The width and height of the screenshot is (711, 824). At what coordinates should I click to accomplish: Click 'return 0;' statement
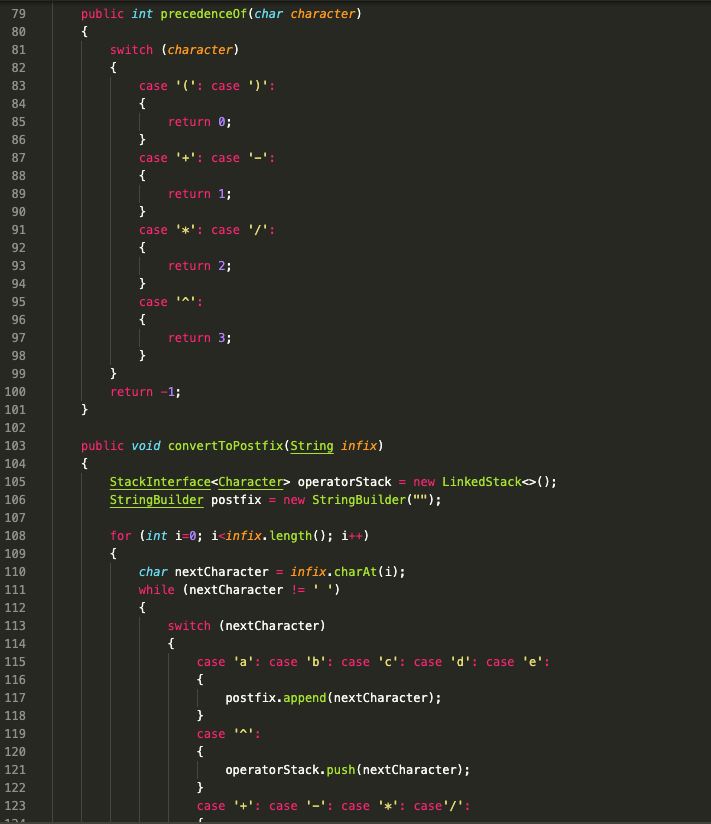(x=200, y=122)
